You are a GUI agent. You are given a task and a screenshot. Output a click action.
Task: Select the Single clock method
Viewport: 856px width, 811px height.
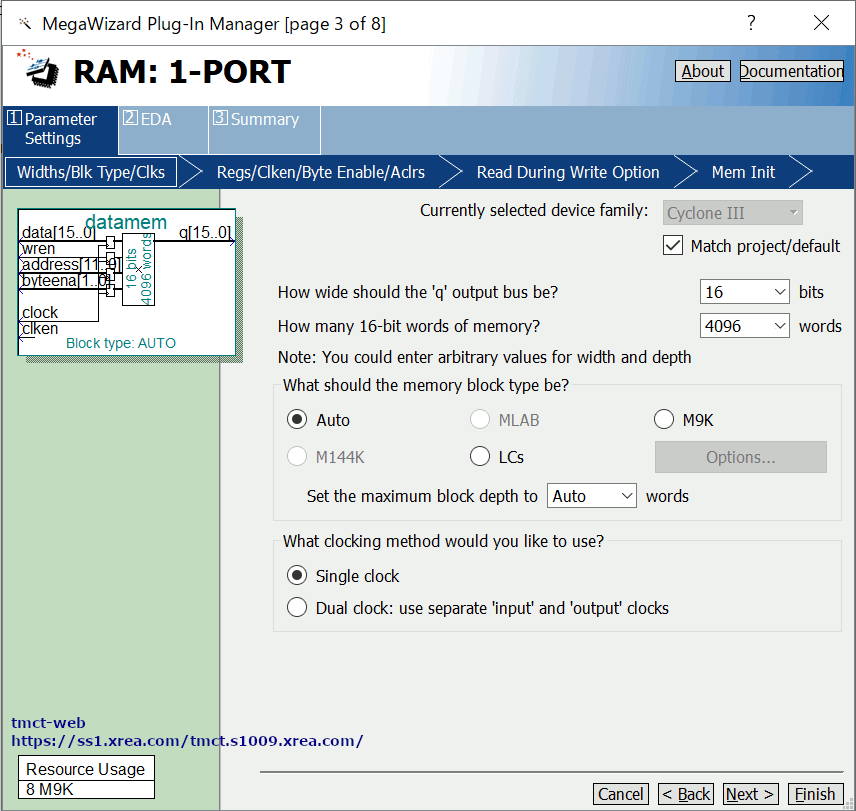297,576
